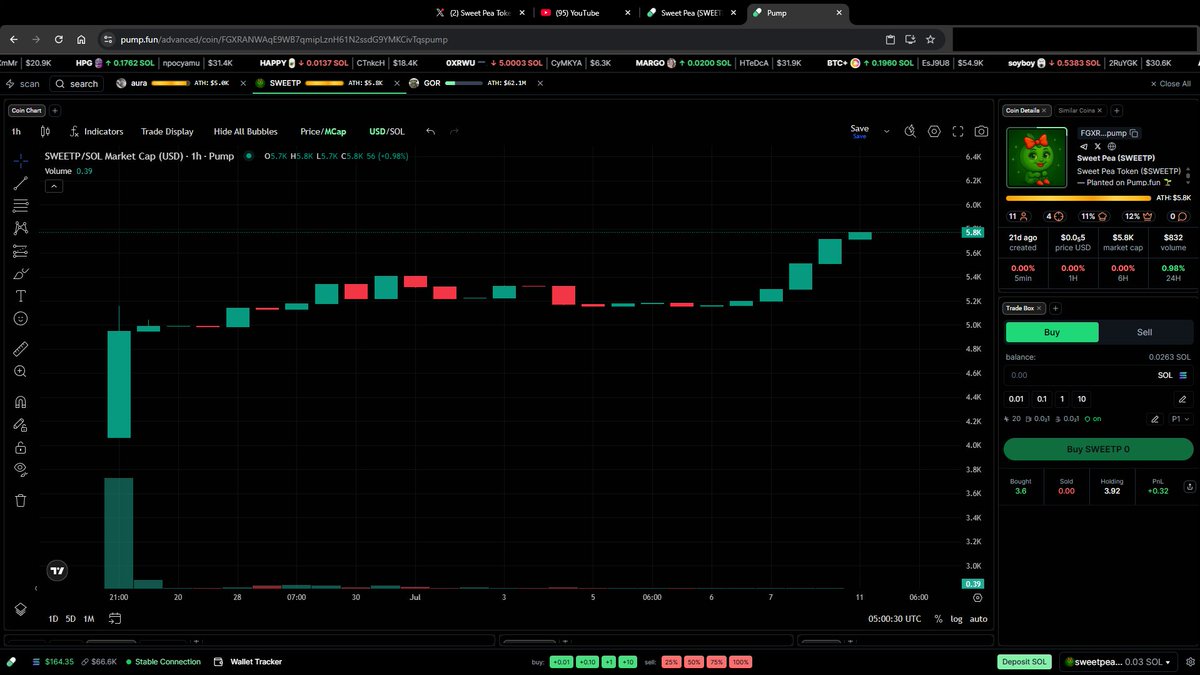
Task: Select the Sell tab in Trade Box
Action: (x=1145, y=332)
